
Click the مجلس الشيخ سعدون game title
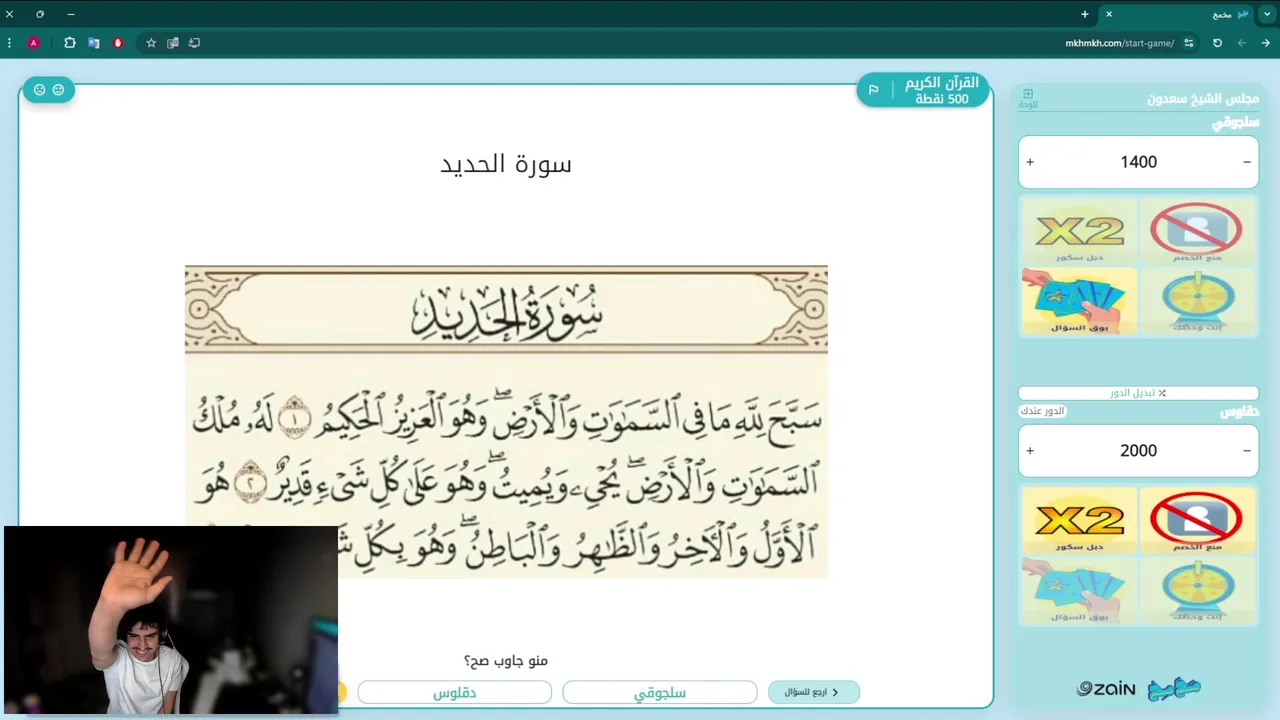(x=1203, y=99)
